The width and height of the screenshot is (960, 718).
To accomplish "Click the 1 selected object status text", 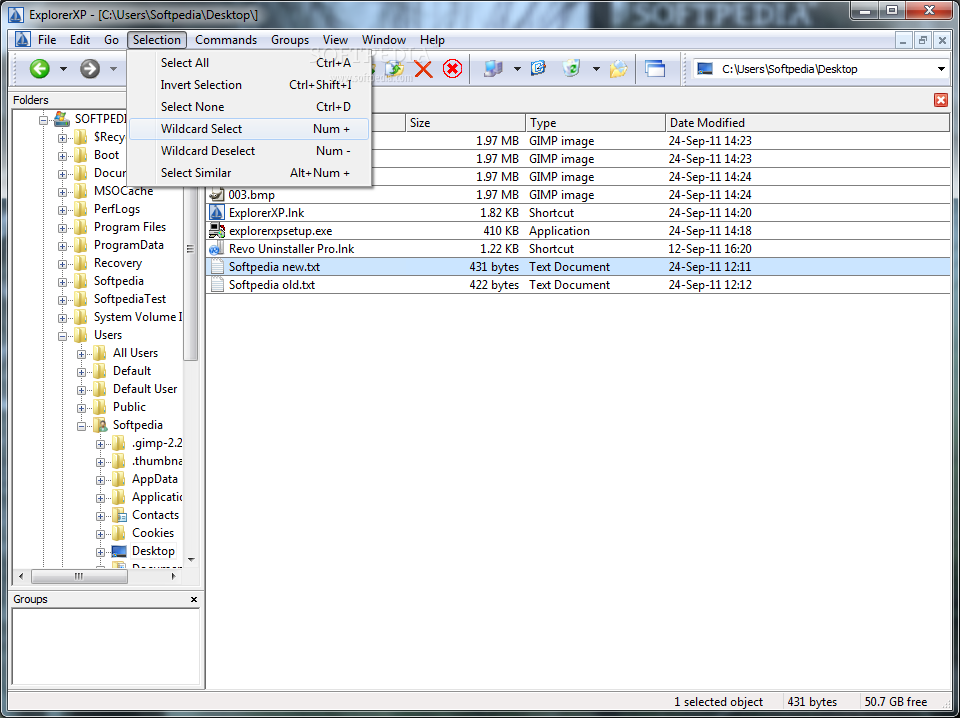I will (x=719, y=702).
